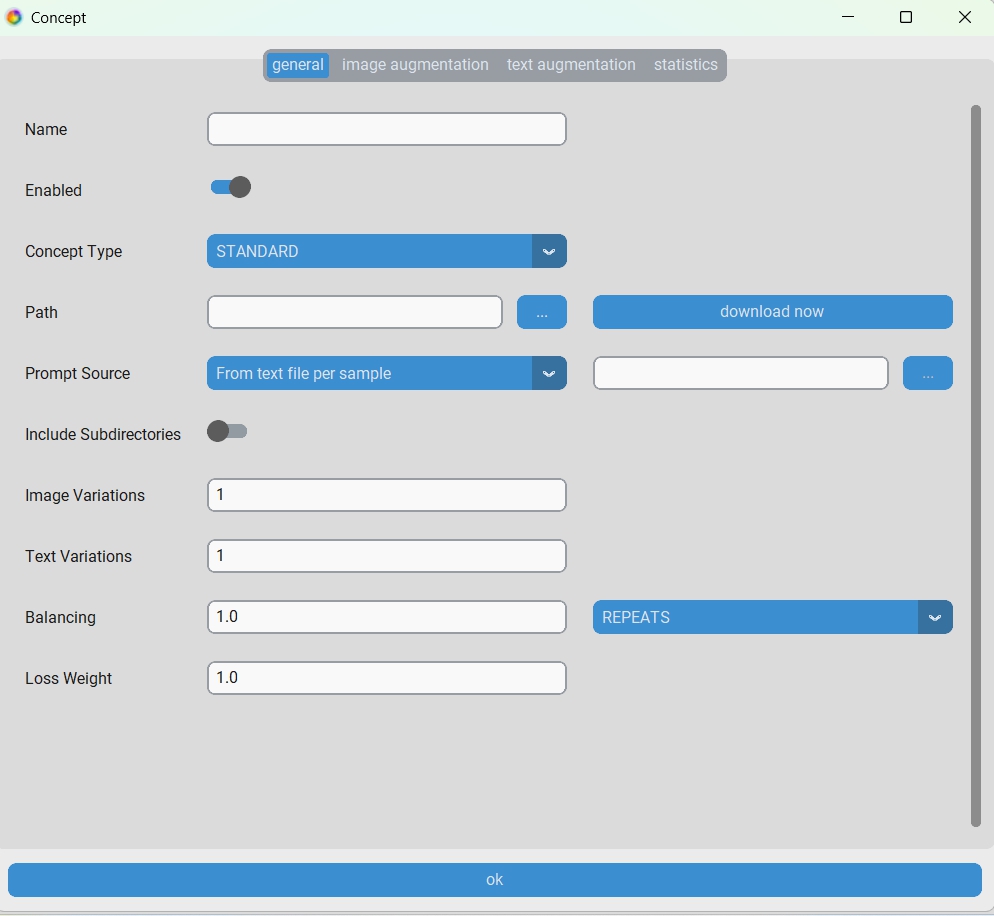Switch to the image augmentation tab
994x916 pixels.
pos(415,65)
